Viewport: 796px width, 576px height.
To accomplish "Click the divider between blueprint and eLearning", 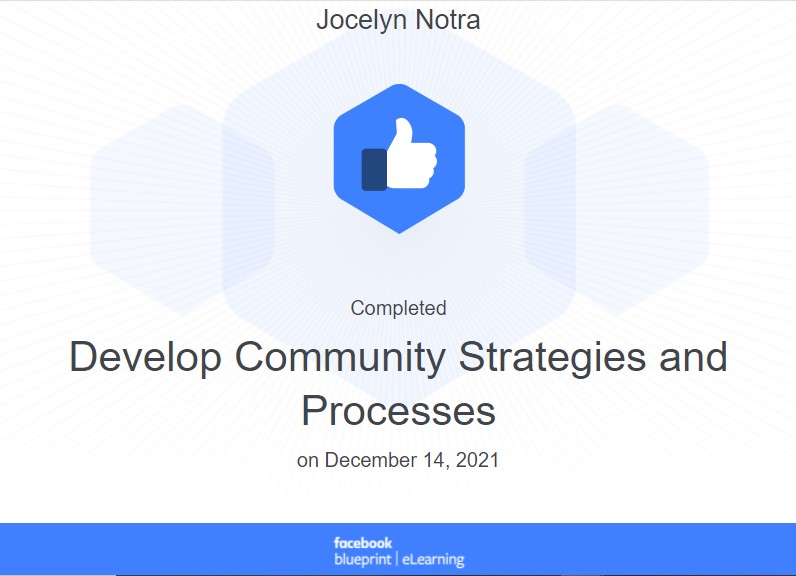I will 397,560.
